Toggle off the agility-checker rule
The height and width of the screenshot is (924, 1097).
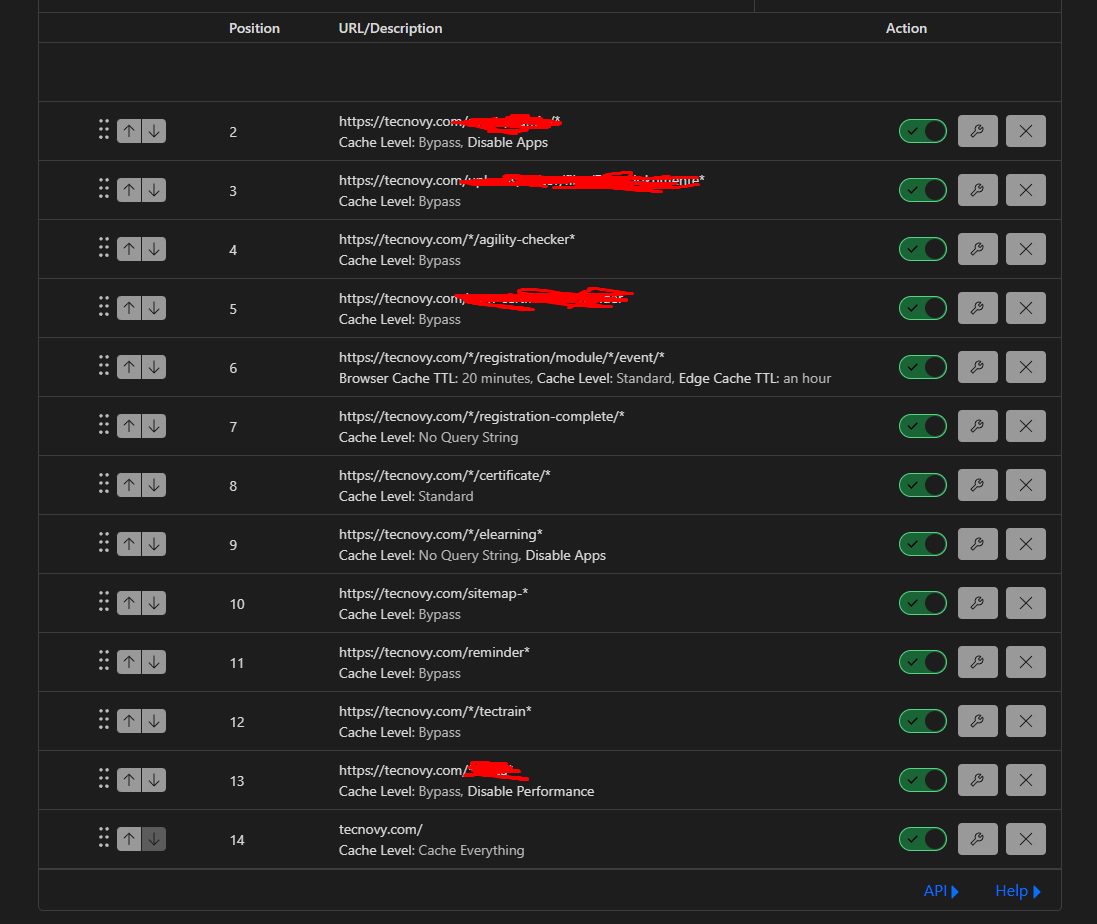coord(923,249)
